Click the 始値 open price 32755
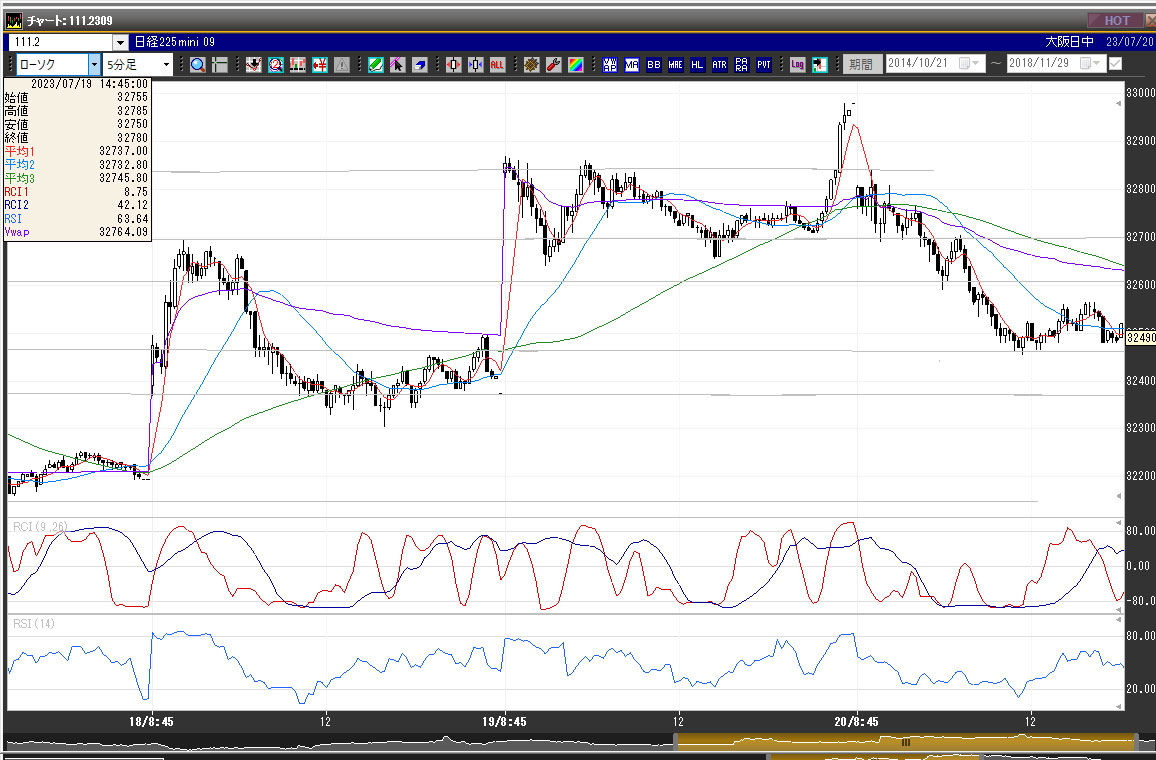1156x760 pixels. (132, 97)
